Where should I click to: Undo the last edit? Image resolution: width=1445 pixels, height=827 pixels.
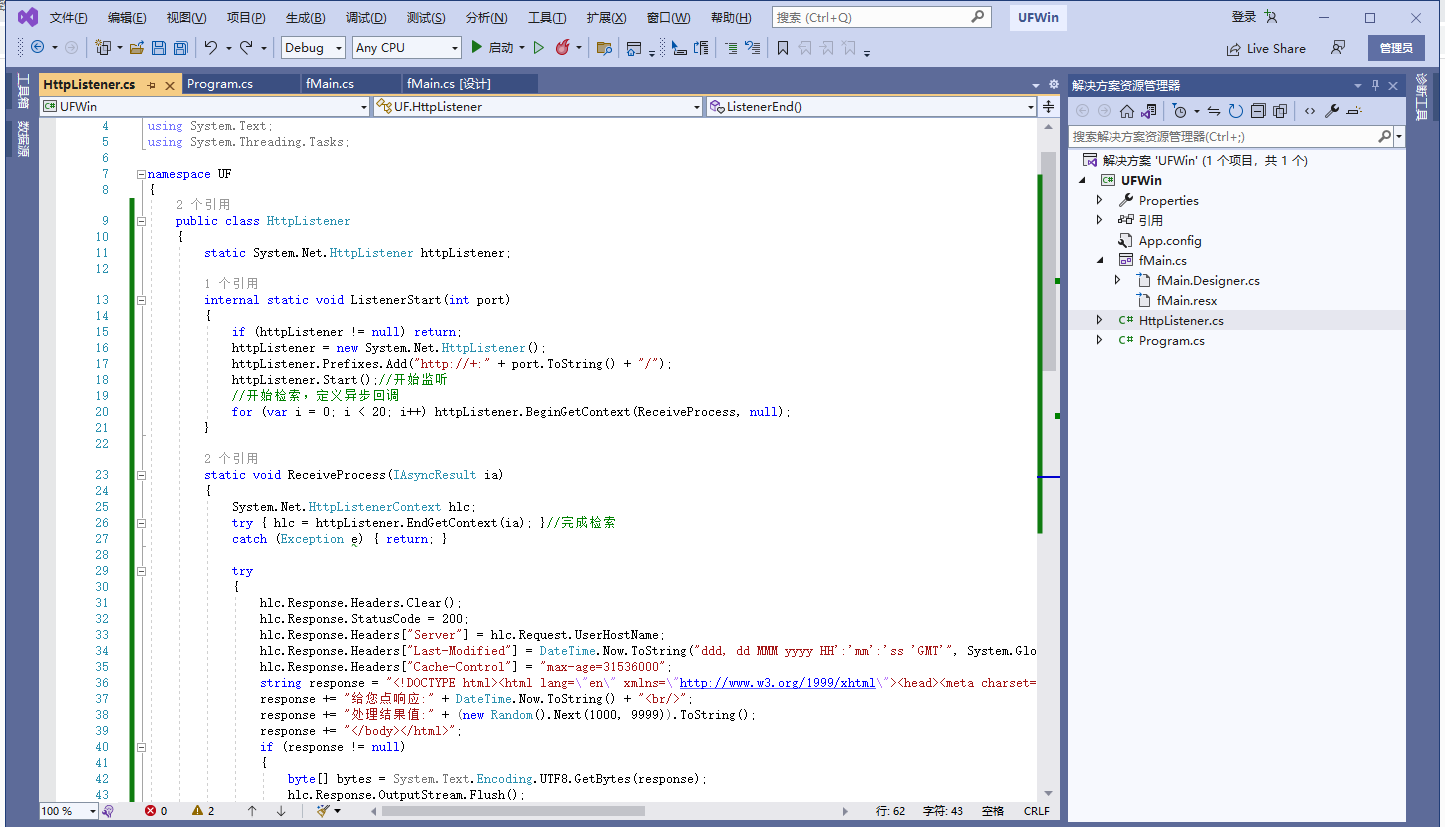[x=210, y=47]
